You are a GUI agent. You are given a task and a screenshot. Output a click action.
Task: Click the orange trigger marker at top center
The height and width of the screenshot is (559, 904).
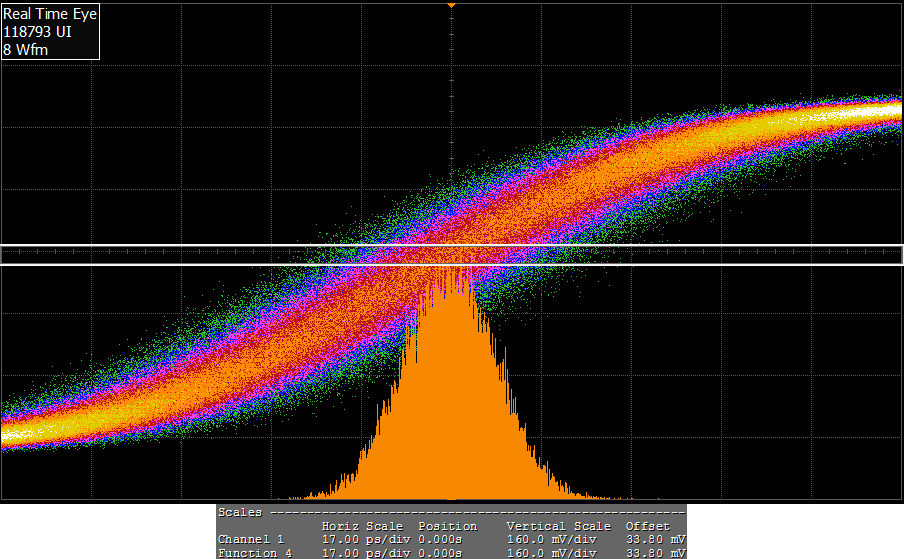click(452, 6)
